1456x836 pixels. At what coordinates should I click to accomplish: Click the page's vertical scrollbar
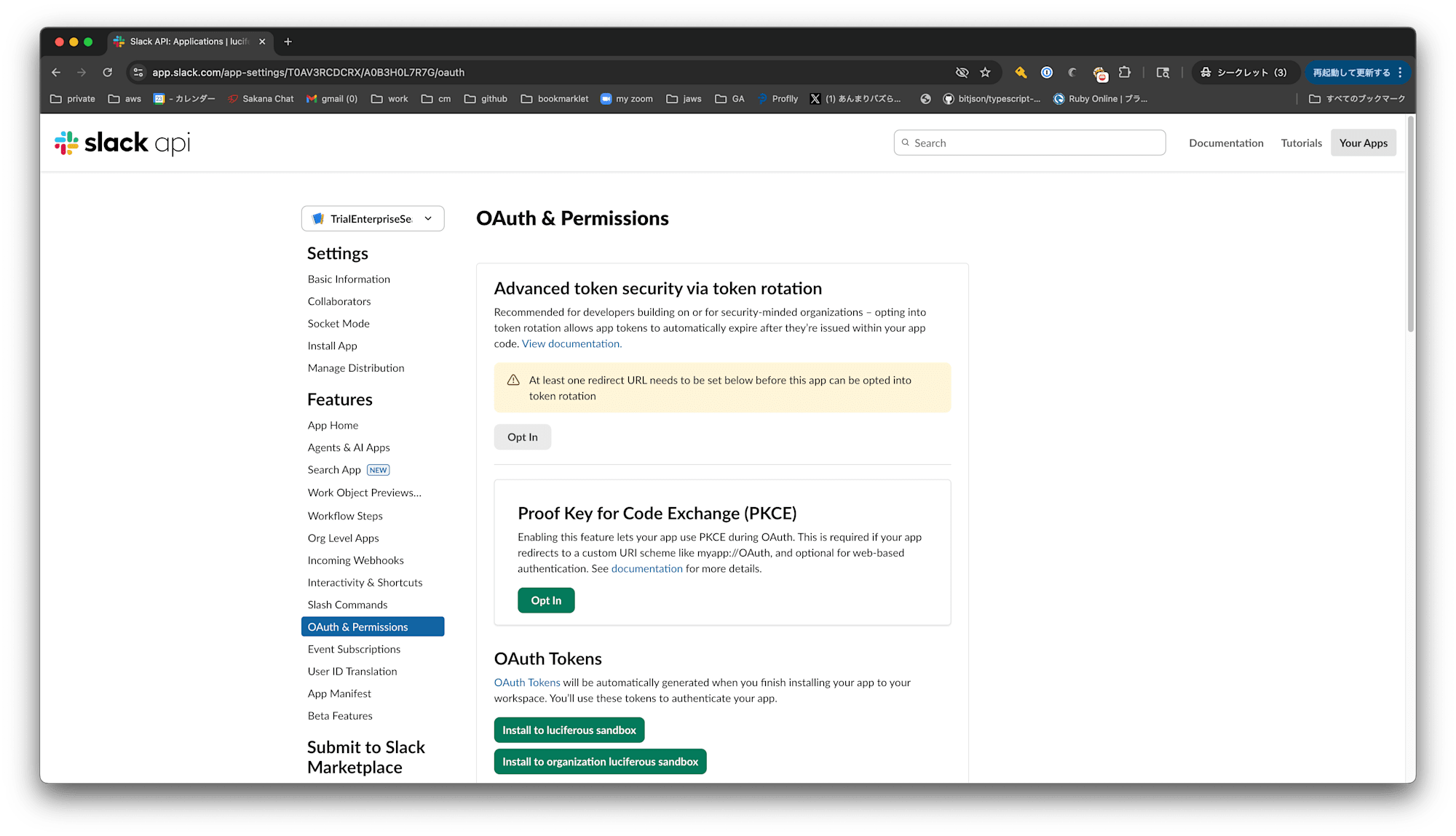coord(1411,226)
